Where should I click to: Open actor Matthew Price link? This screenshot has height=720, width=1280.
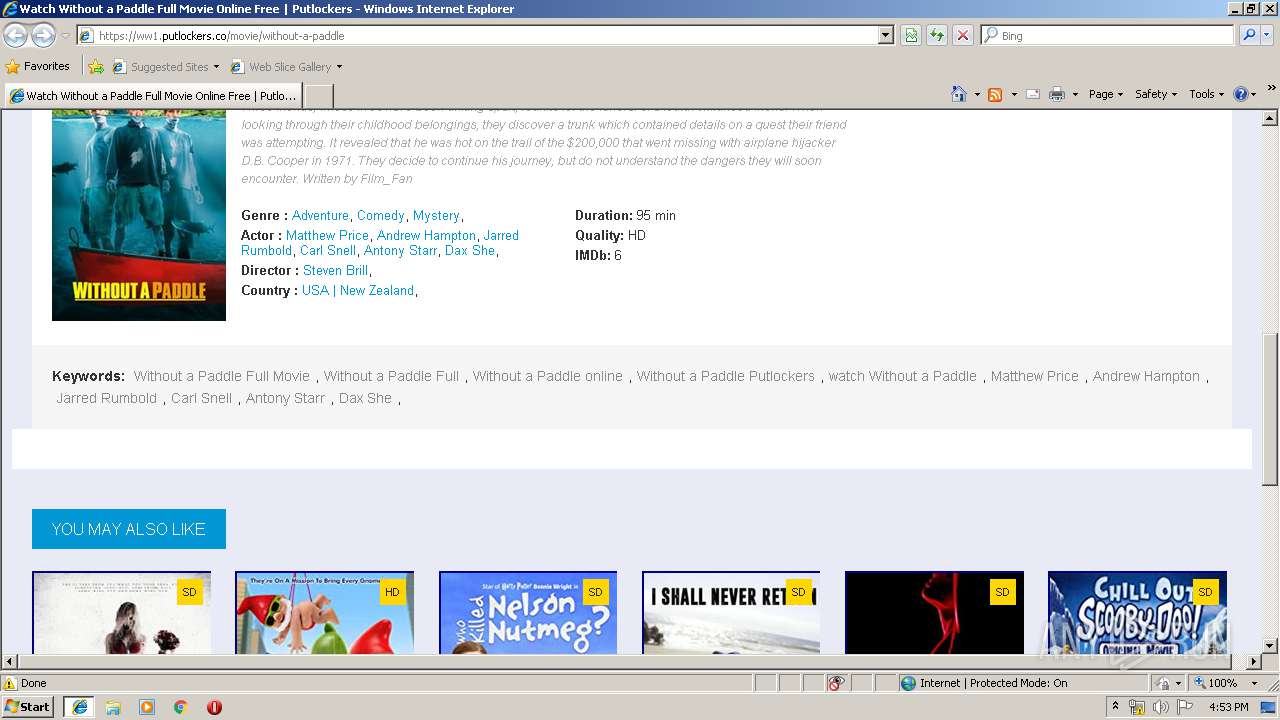tap(327, 235)
